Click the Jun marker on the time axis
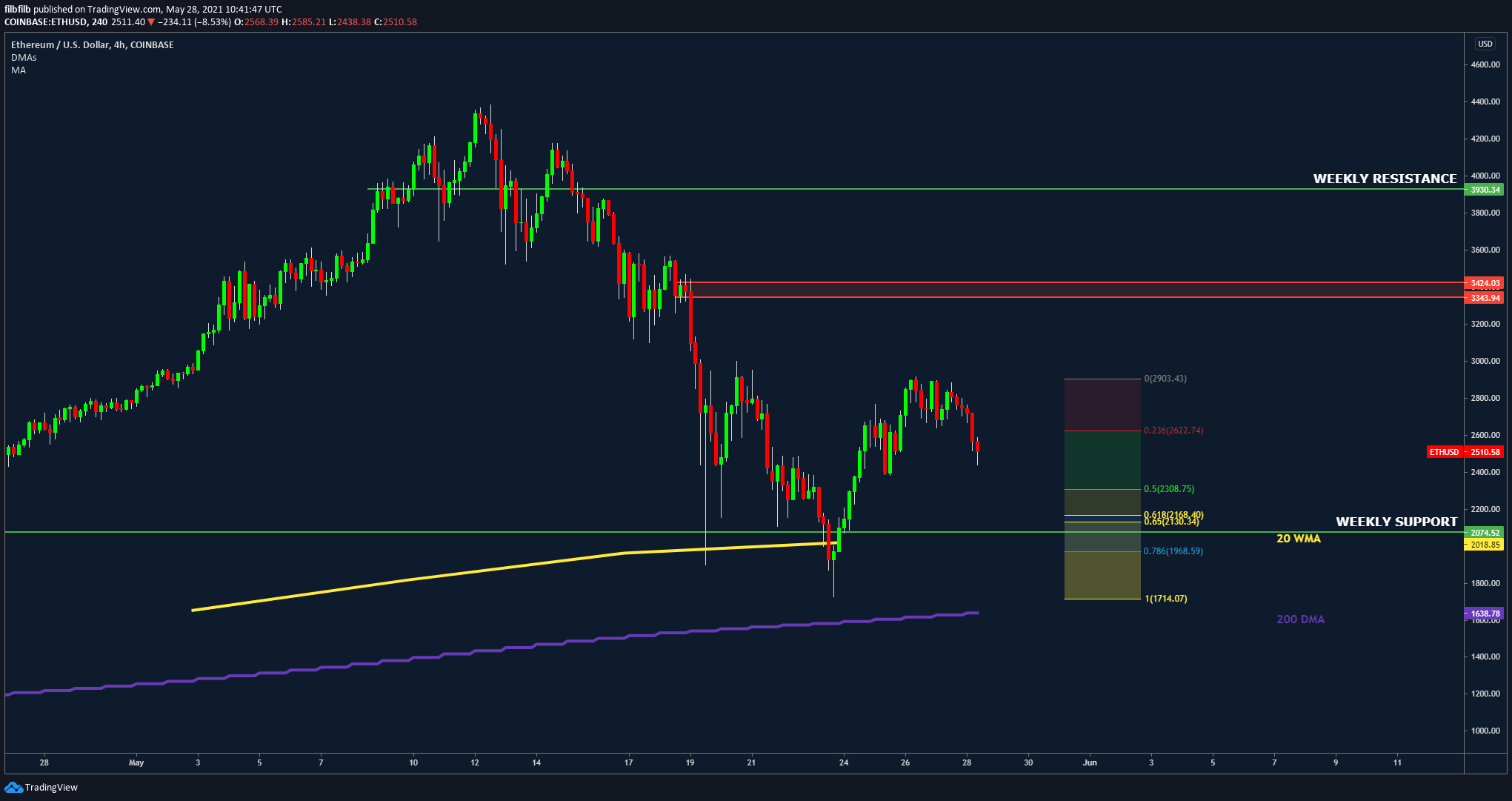Screen dimensions: 1512x801 [x=1089, y=762]
